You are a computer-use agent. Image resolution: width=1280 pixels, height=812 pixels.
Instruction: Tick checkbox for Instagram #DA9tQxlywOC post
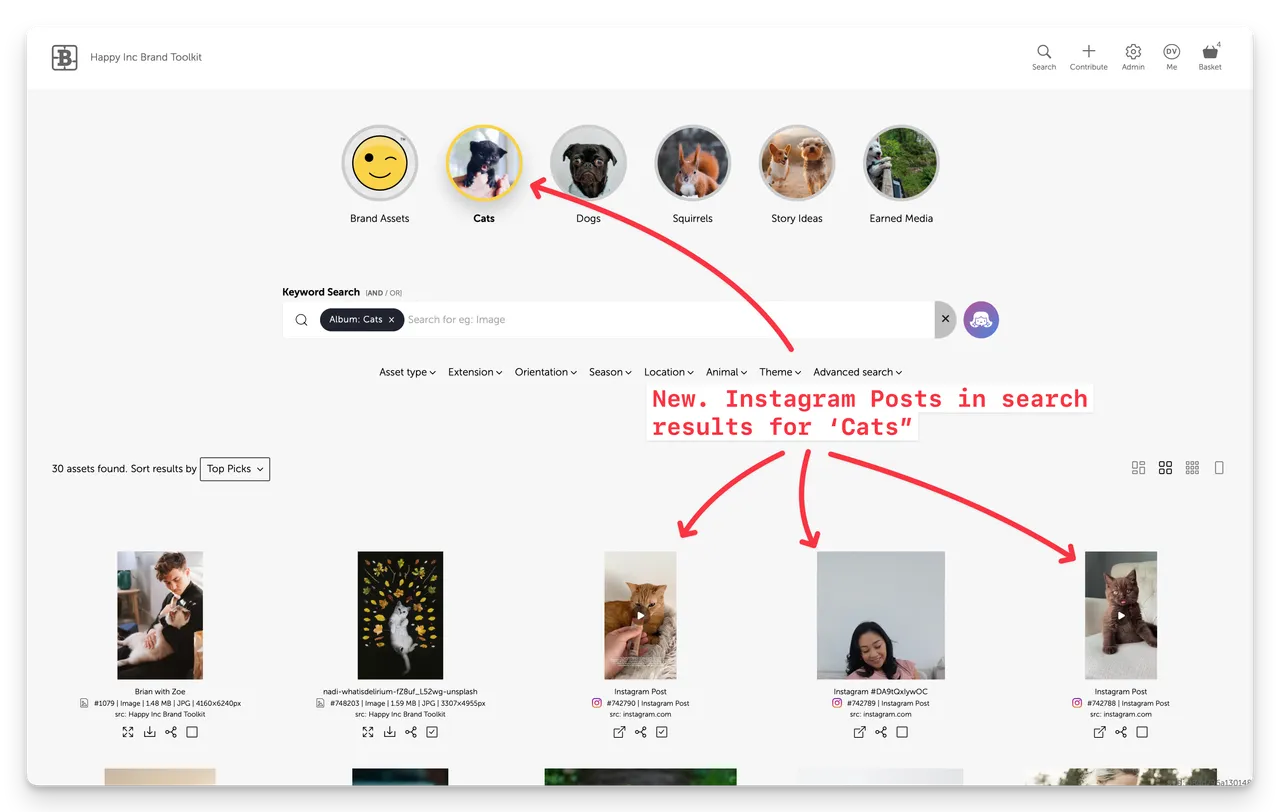point(902,732)
